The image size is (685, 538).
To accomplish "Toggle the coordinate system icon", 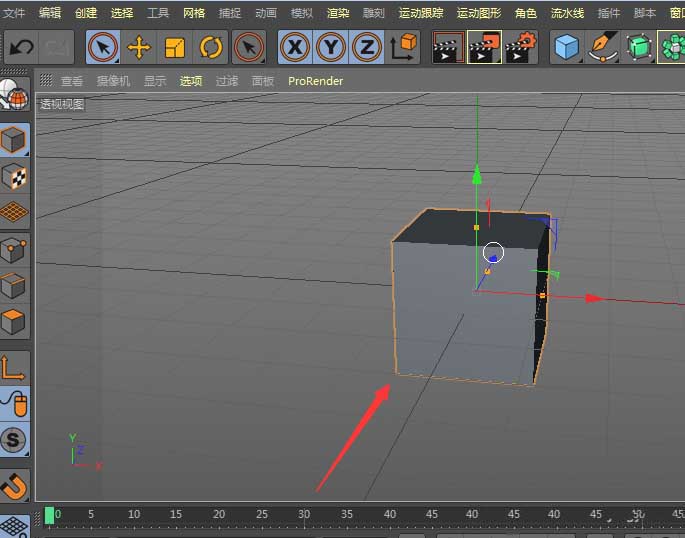I will [x=403, y=47].
